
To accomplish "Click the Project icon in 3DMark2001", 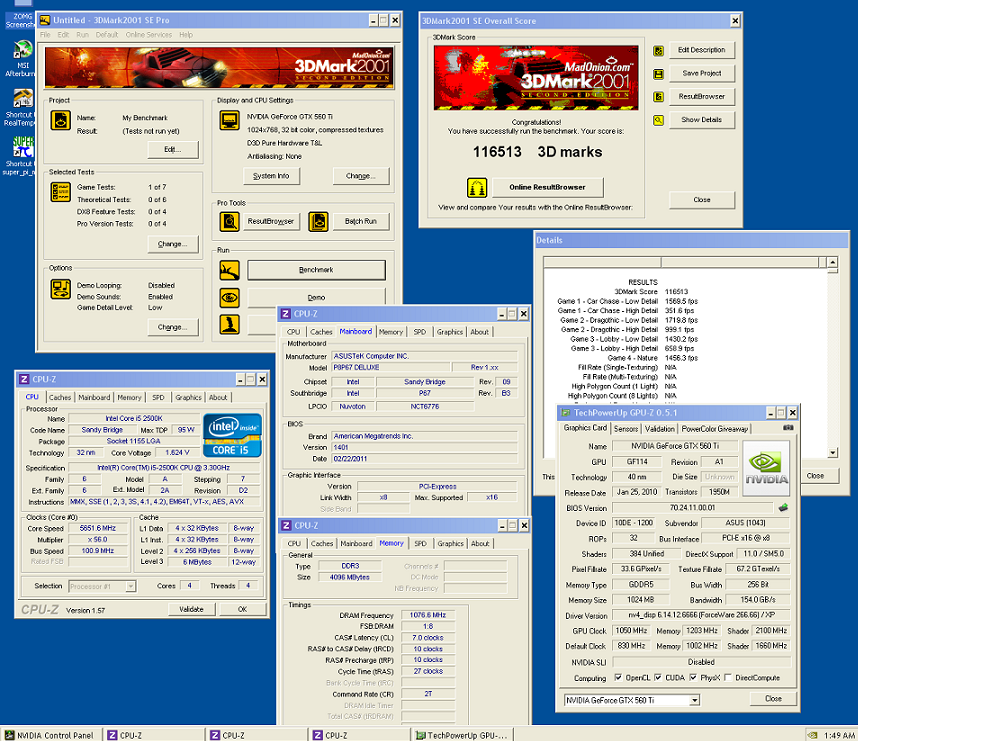I will coord(60,120).
